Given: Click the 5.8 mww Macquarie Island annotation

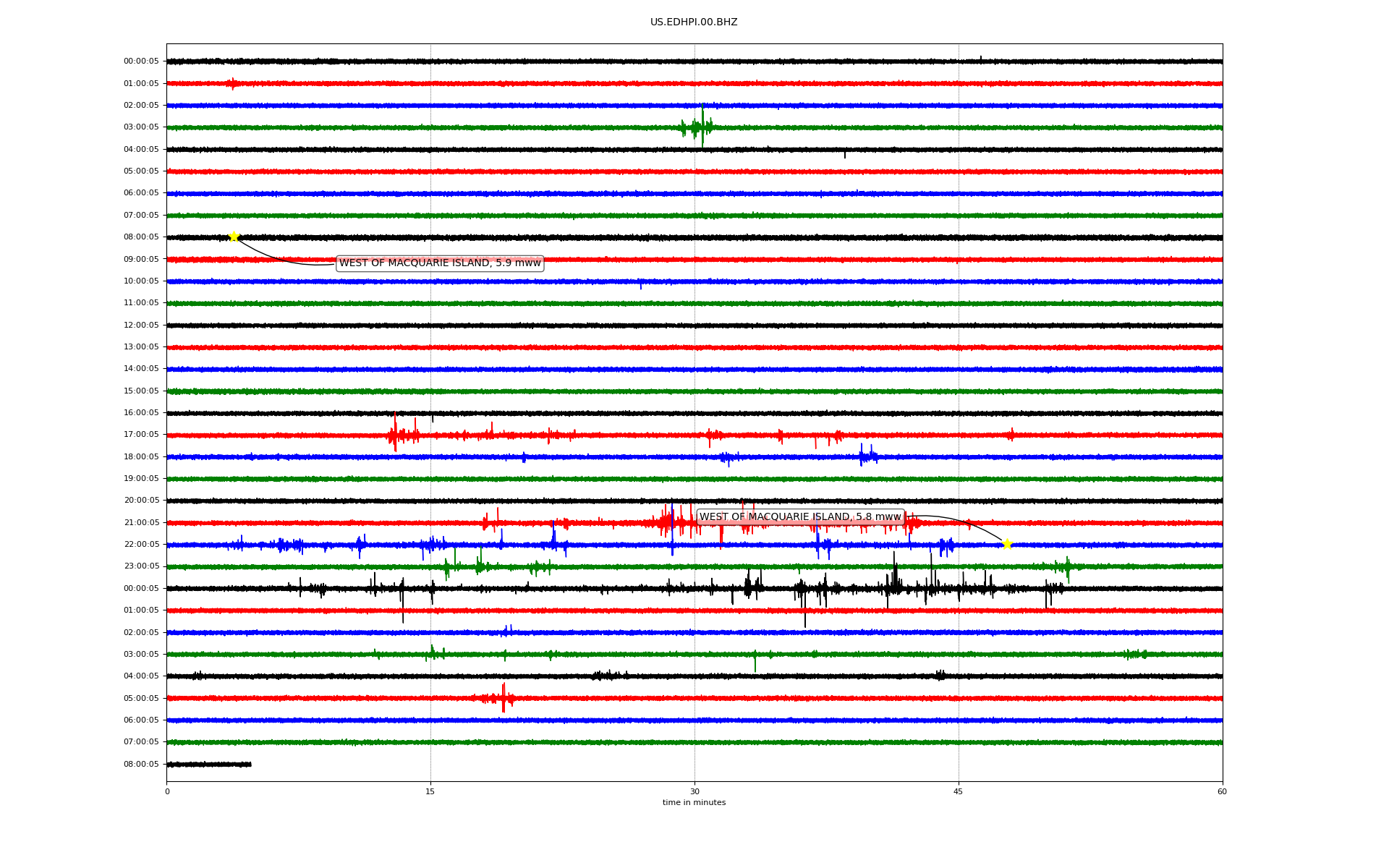Looking at the screenshot, I should click(x=800, y=516).
